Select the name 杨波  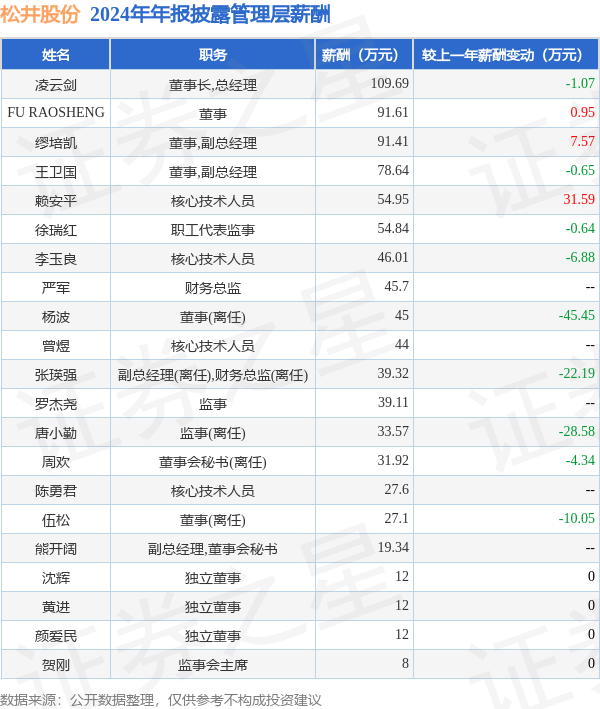56,317
